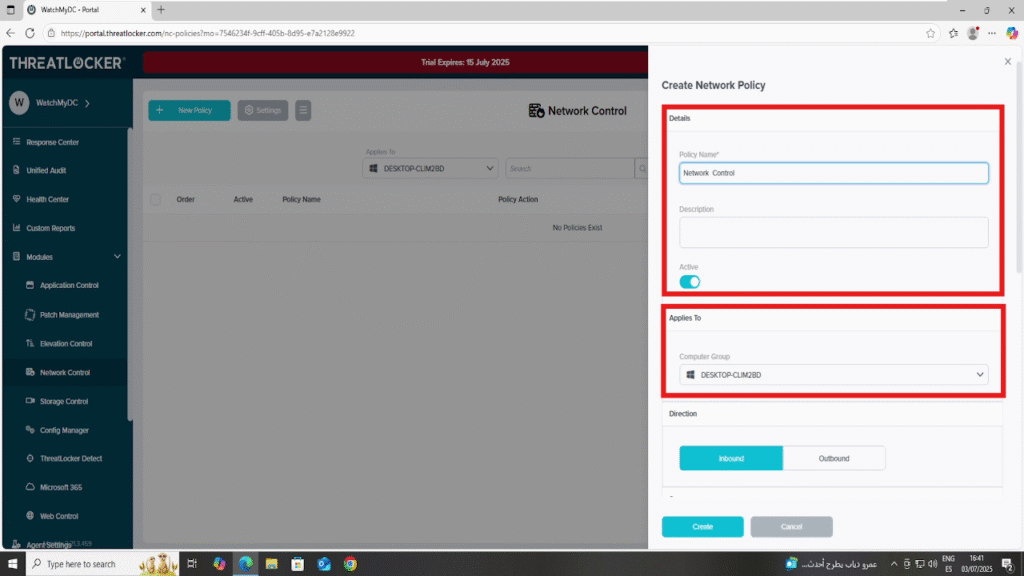This screenshot has width=1024, height=576.
Task: Click the Create button
Action: pyautogui.click(x=703, y=526)
